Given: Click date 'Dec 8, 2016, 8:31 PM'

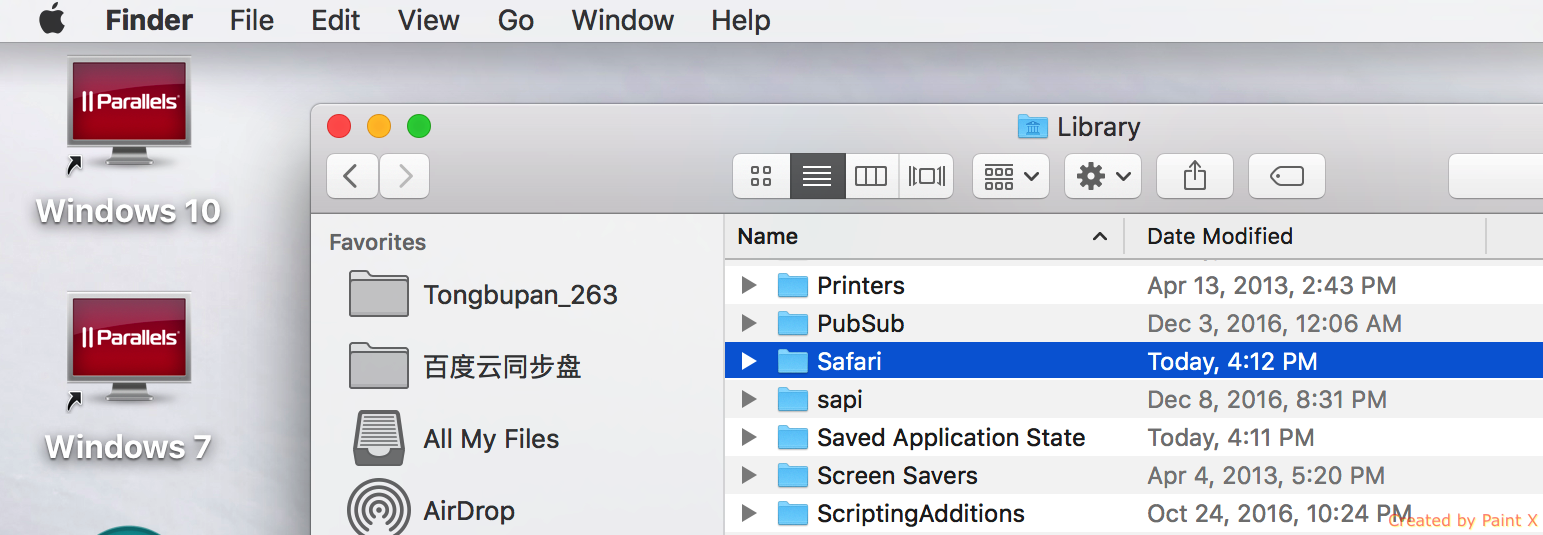Looking at the screenshot, I should pyautogui.click(x=1267, y=400).
